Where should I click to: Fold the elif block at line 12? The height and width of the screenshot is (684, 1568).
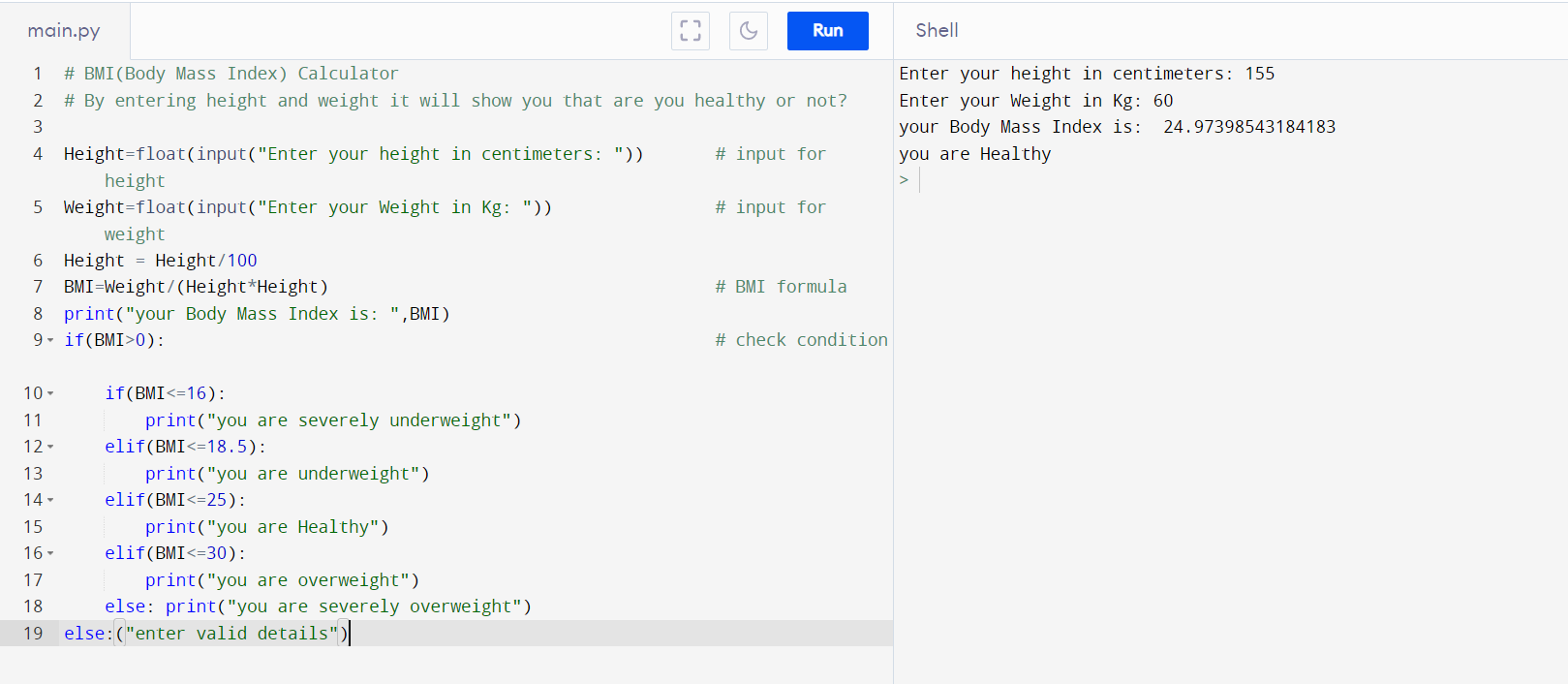50,447
